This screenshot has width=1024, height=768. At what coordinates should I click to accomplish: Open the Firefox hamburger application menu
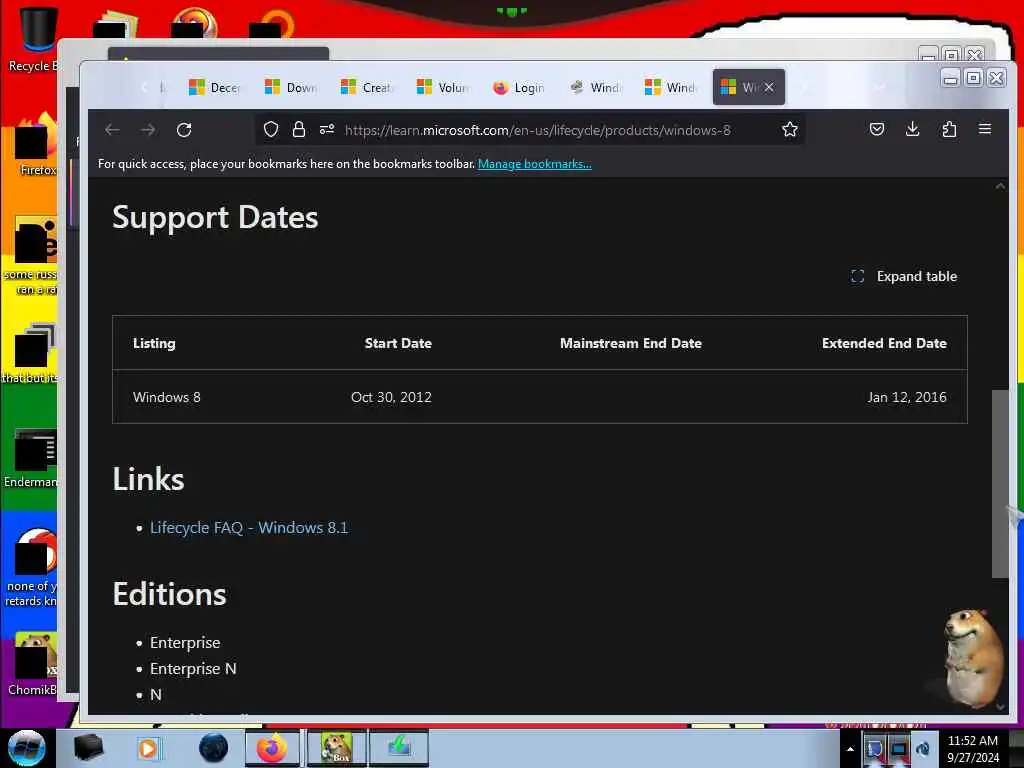(x=985, y=129)
